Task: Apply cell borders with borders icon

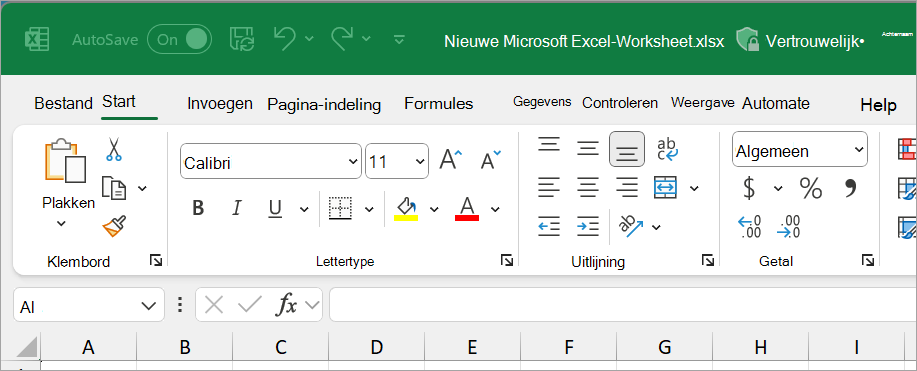Action: coord(340,208)
